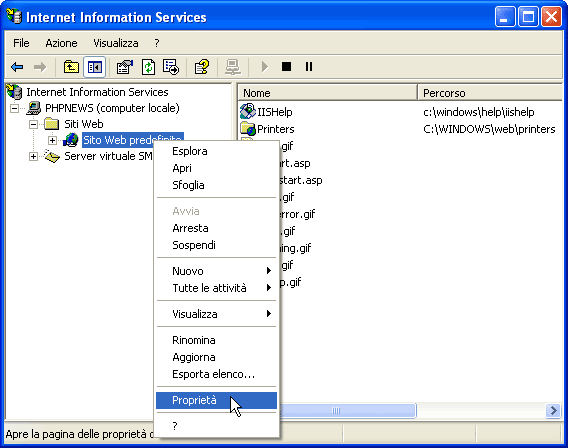Click the Sito Web predefinito globe icon
The image size is (568, 448).
coord(71,140)
